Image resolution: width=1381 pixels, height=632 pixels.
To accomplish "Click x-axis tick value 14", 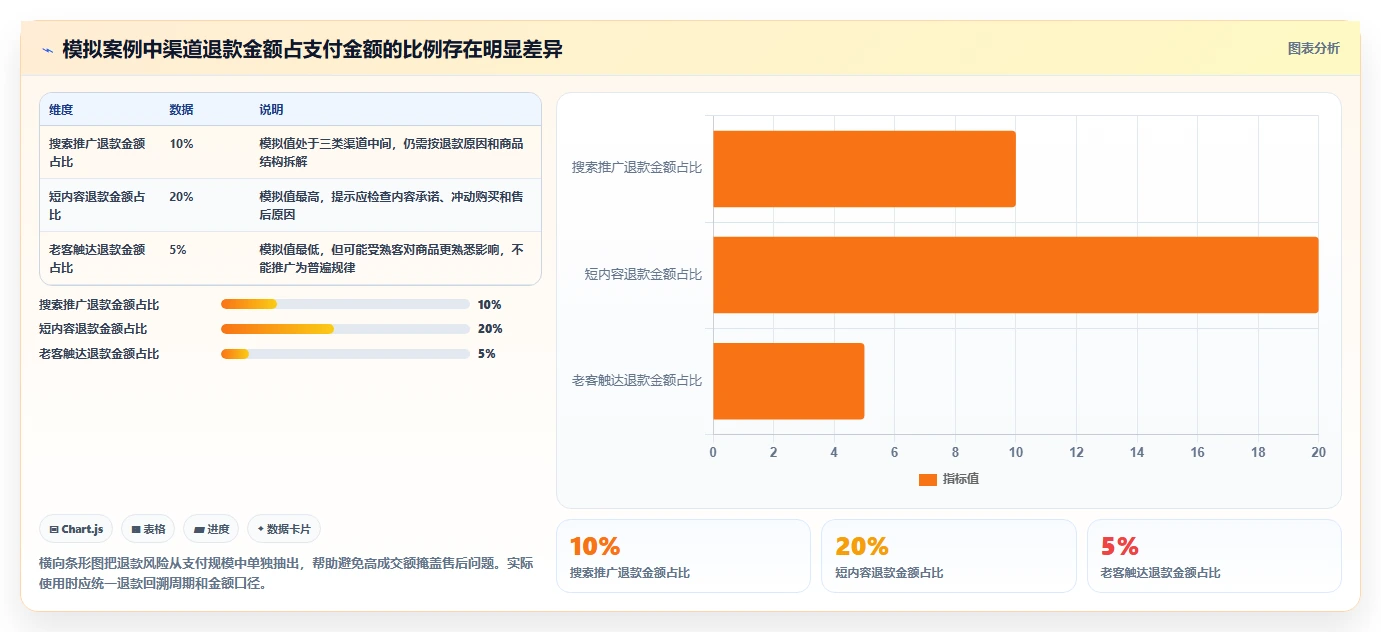I will (1137, 453).
